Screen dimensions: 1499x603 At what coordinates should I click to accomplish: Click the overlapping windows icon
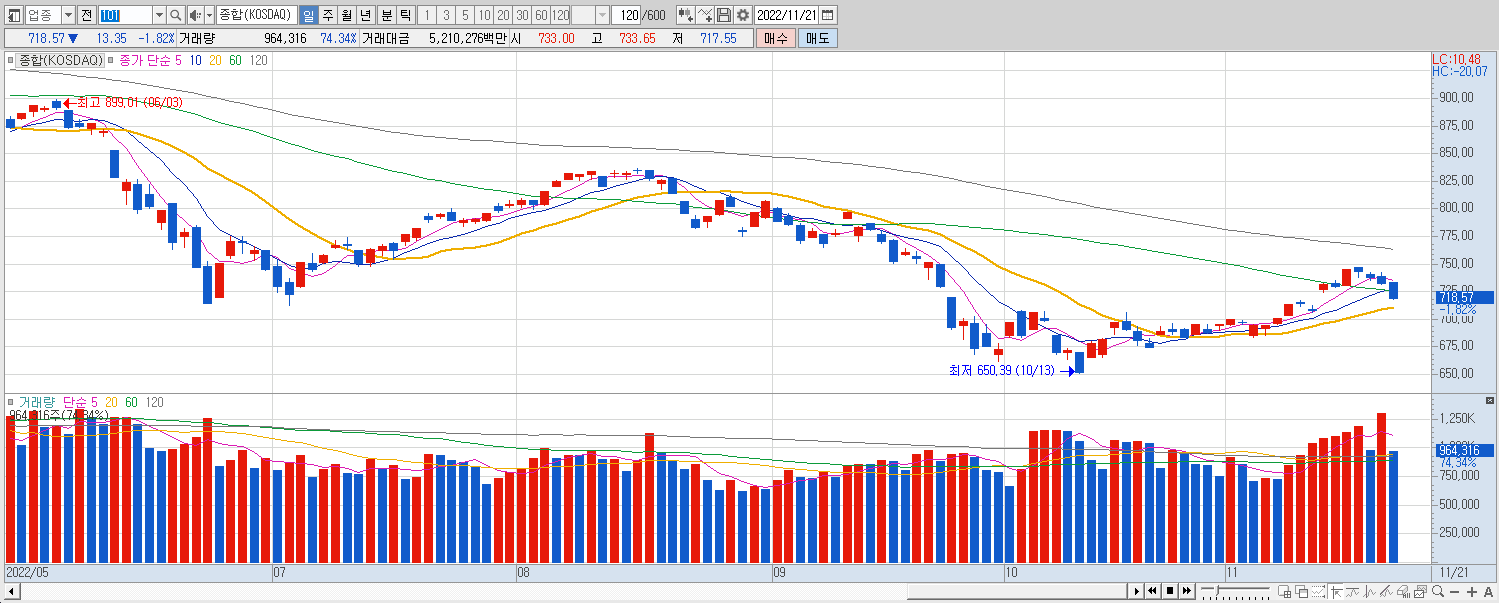coord(1301,591)
